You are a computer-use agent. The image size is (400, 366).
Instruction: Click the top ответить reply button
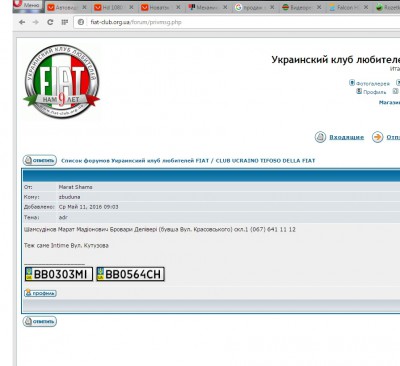click(x=40, y=160)
